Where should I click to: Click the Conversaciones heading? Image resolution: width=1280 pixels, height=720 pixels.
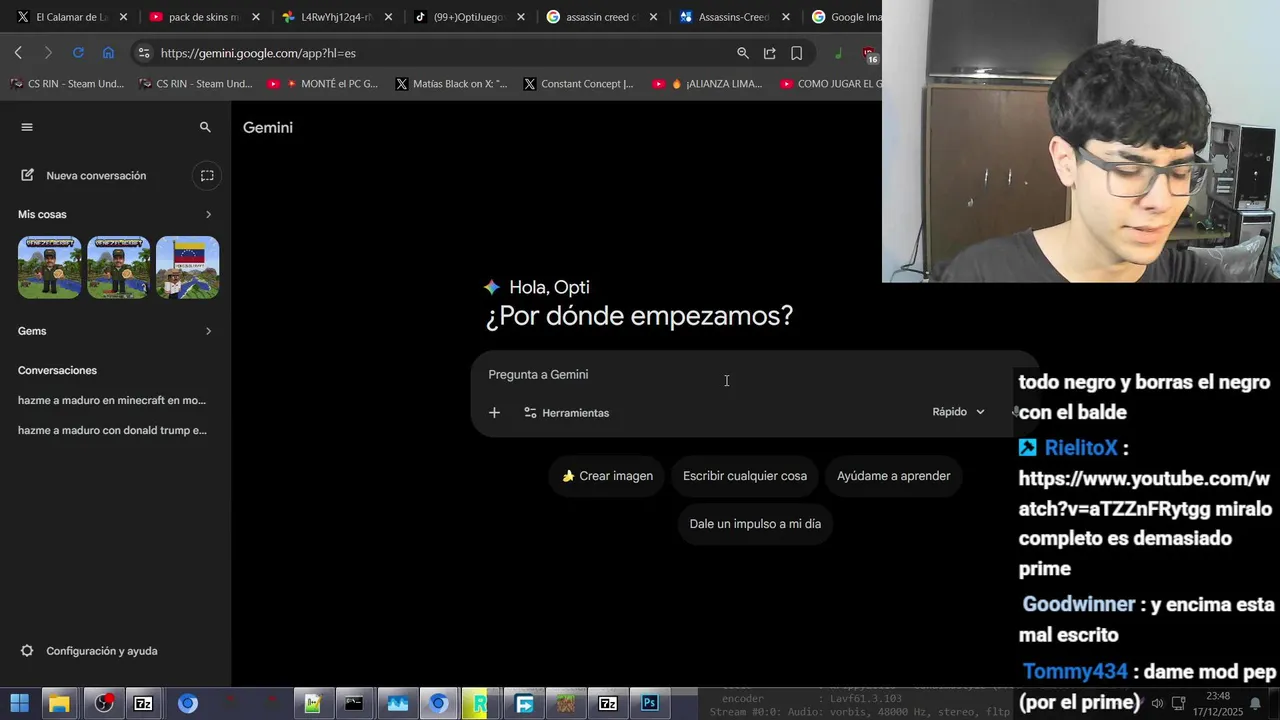(57, 370)
